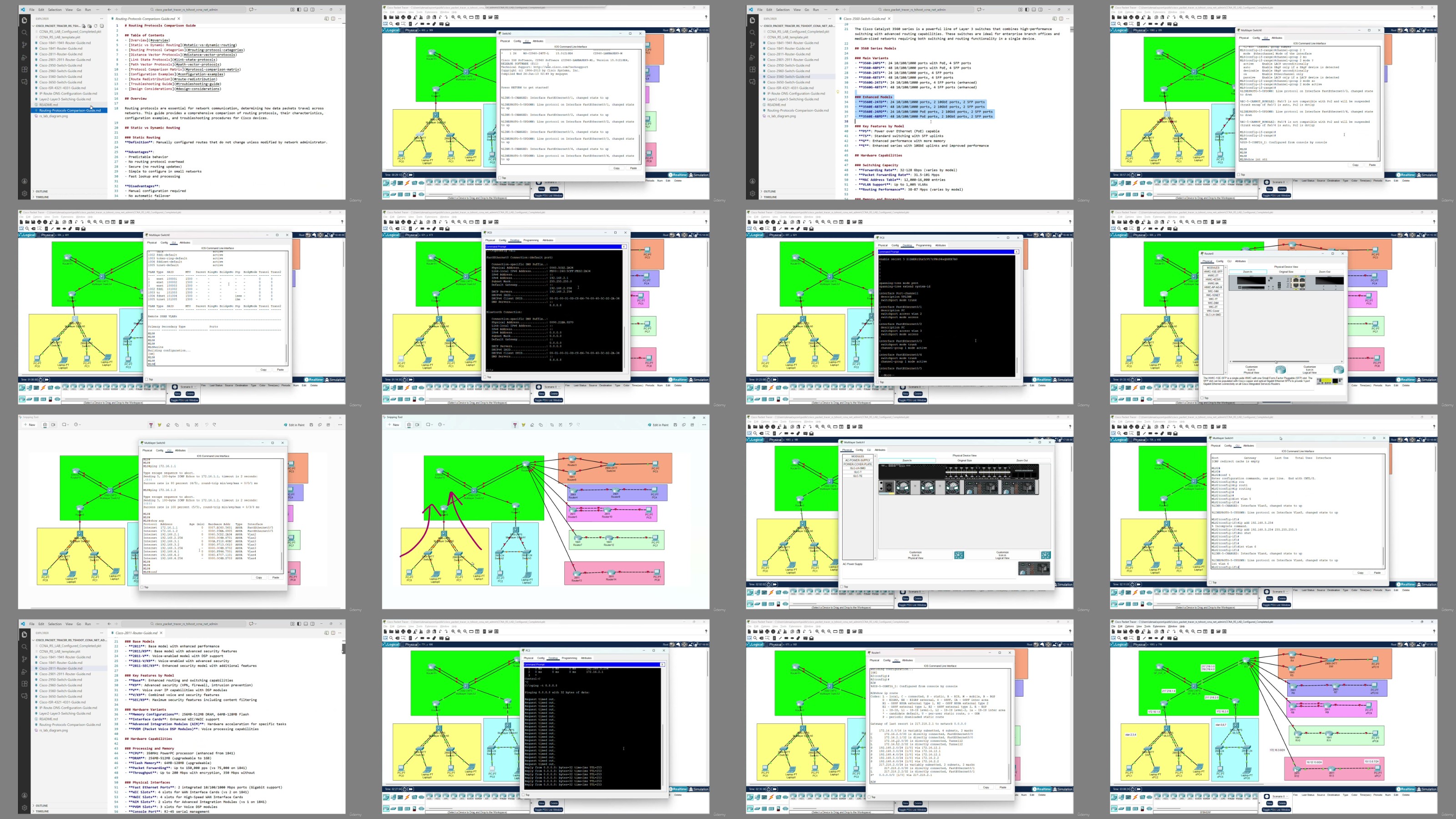Select the Routers device category icon

(x=386, y=798)
